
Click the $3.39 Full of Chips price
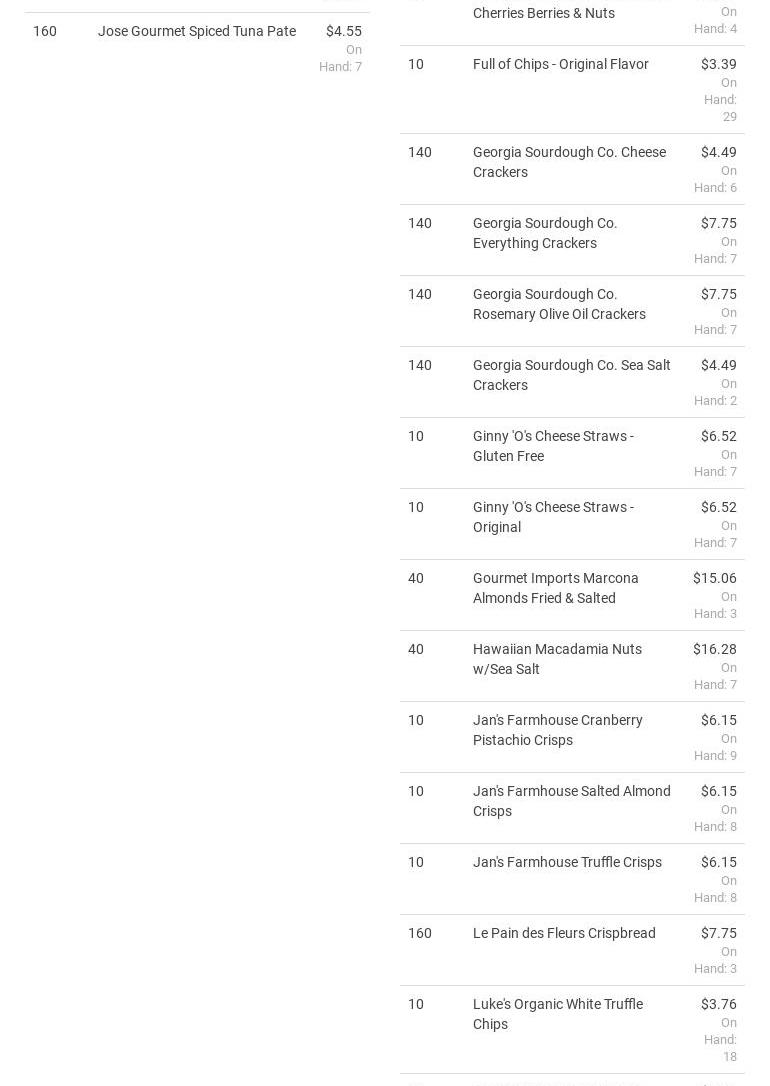click(718, 64)
